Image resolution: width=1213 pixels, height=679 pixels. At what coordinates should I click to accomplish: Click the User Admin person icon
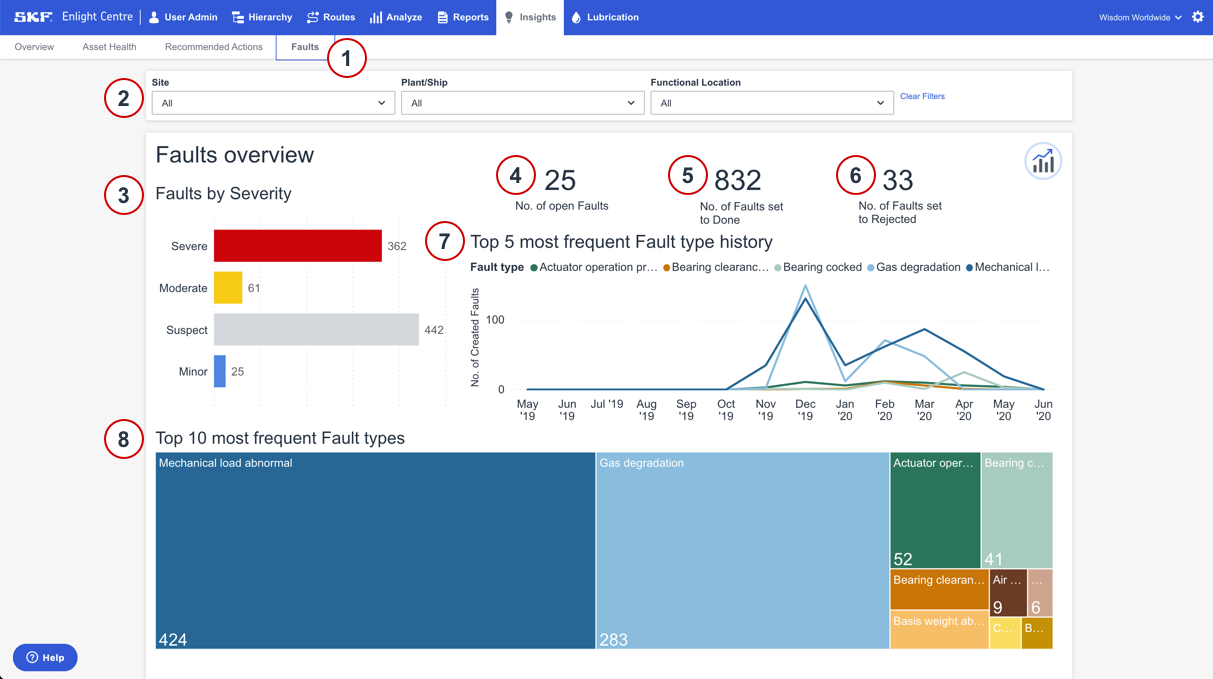156,16
